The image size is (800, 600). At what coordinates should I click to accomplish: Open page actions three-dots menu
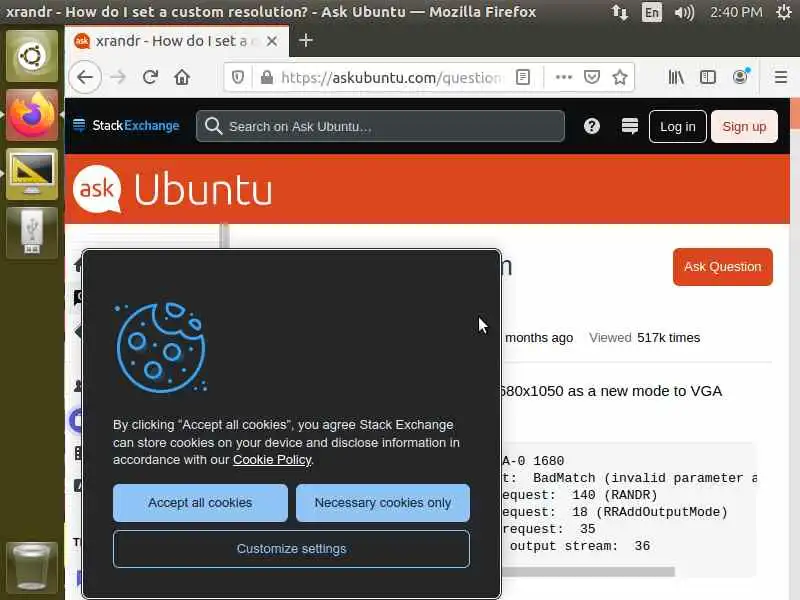click(x=564, y=77)
